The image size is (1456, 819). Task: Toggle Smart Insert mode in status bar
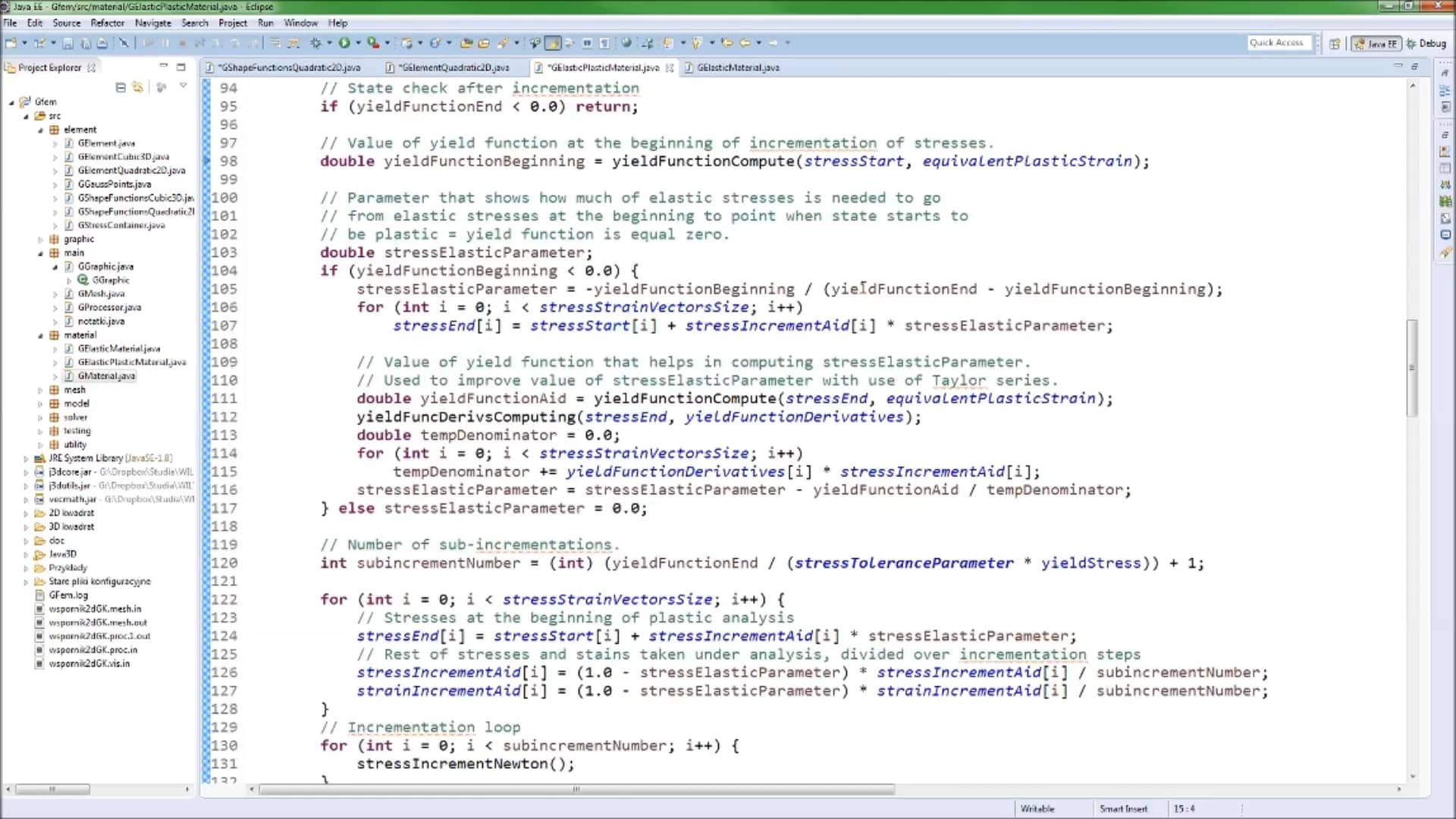[1125, 809]
